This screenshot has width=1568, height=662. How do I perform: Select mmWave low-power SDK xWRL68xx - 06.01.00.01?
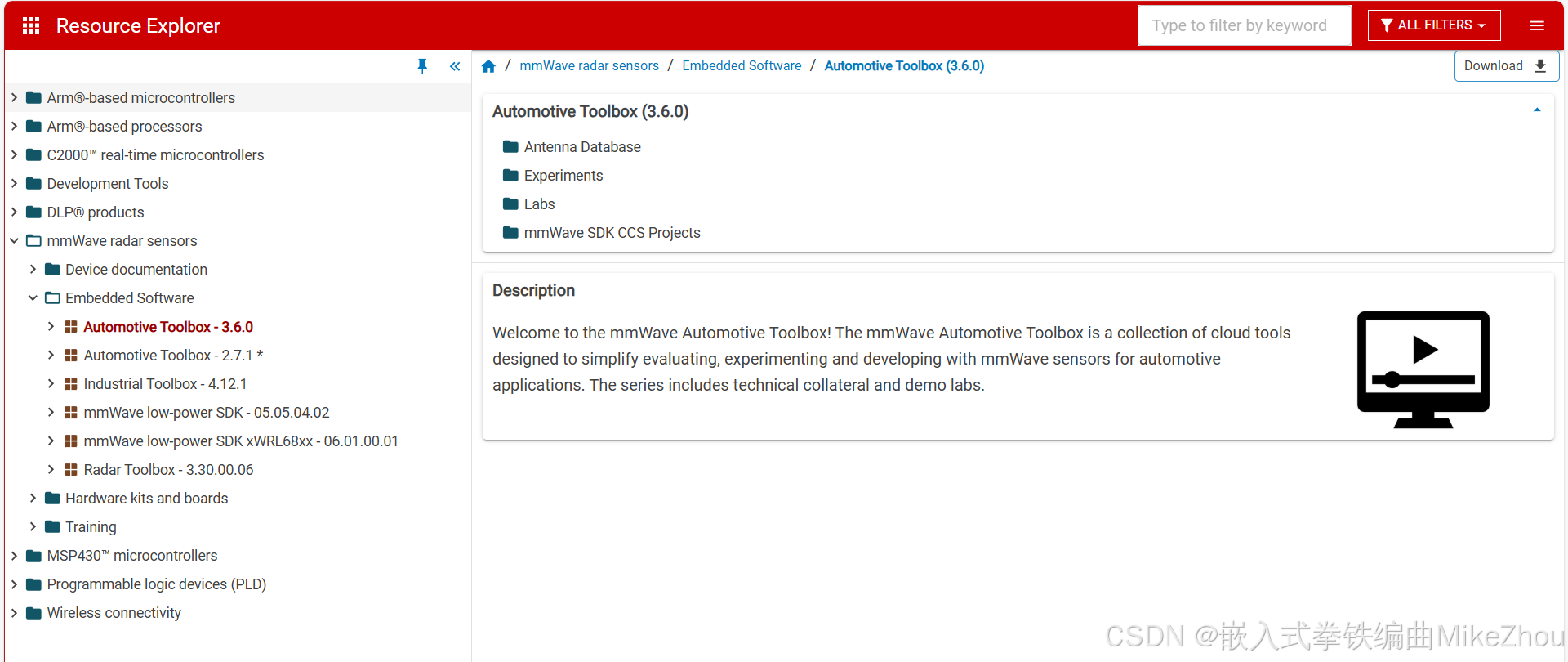coord(241,441)
